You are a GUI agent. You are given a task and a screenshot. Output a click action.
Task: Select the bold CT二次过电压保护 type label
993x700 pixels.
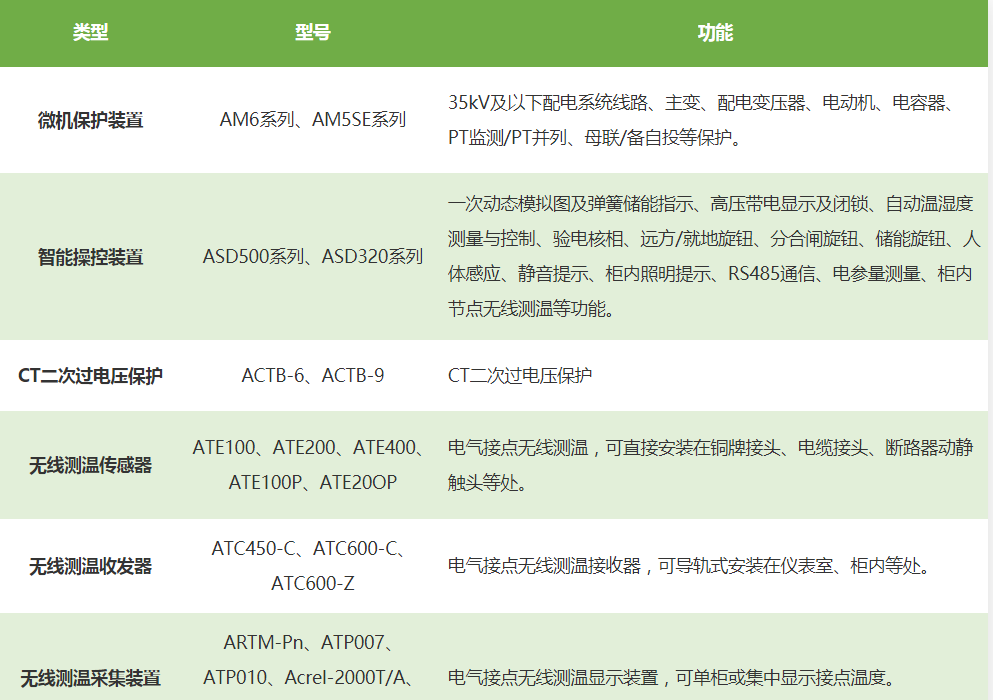pyautogui.click(x=90, y=376)
